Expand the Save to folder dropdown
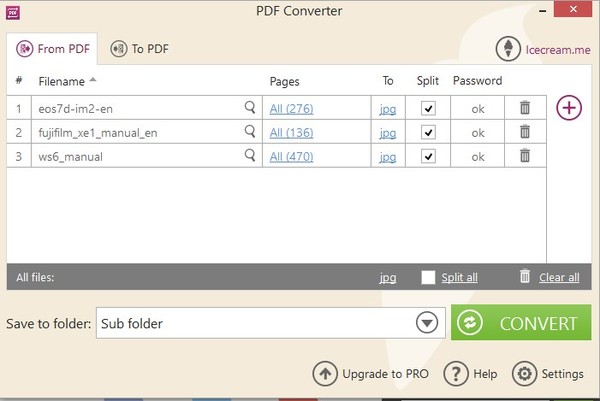This screenshot has height=401, width=600. [427, 323]
